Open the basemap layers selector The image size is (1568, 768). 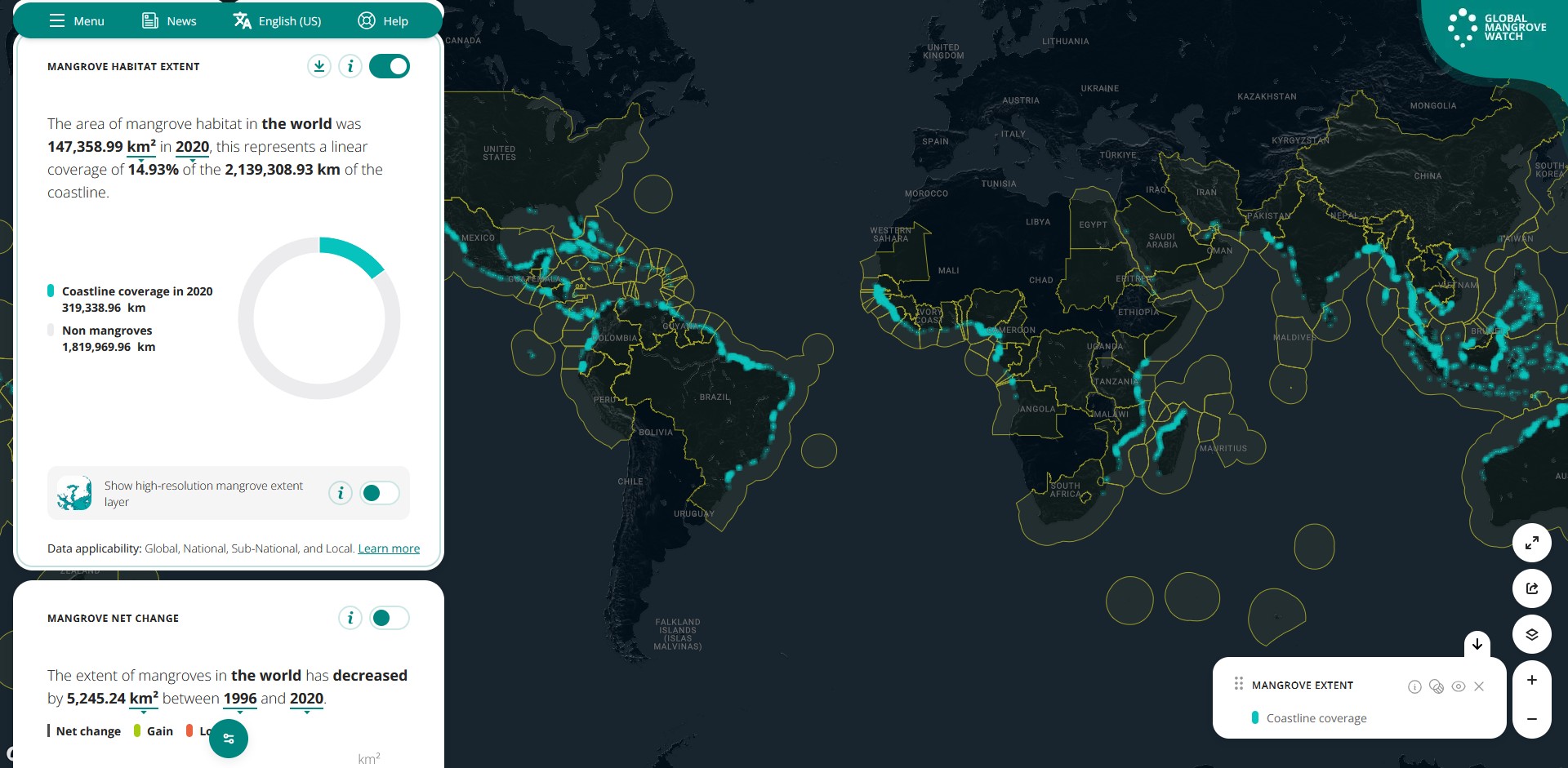click(1533, 634)
